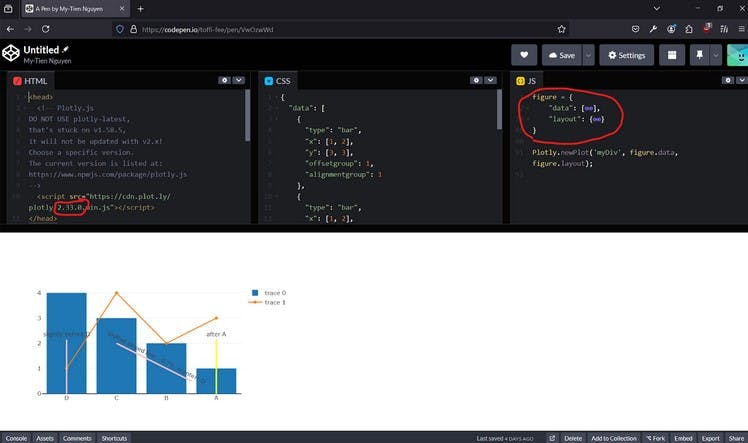The image size is (748, 443).
Task: Expand the CSS editor dropdown chevron
Action: 490,80
